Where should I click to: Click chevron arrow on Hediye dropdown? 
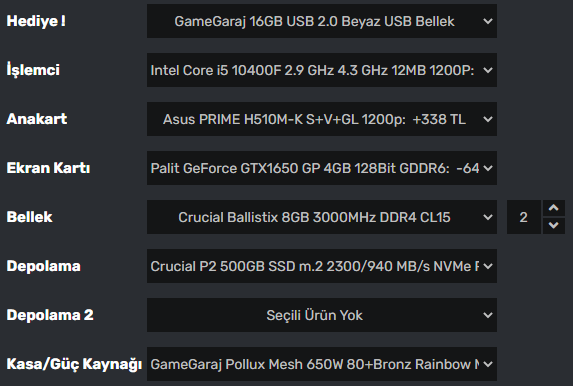pyautogui.click(x=487, y=21)
